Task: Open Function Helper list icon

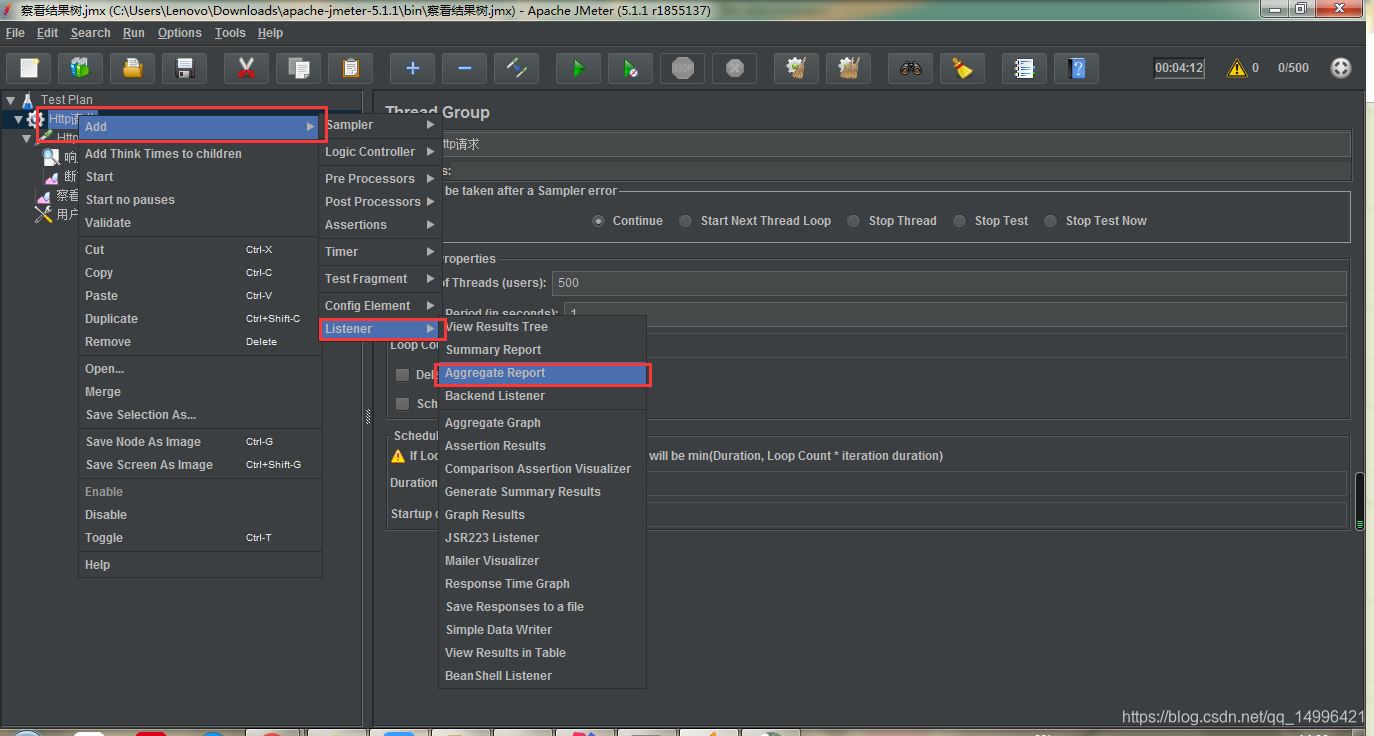Action: [x=1024, y=68]
